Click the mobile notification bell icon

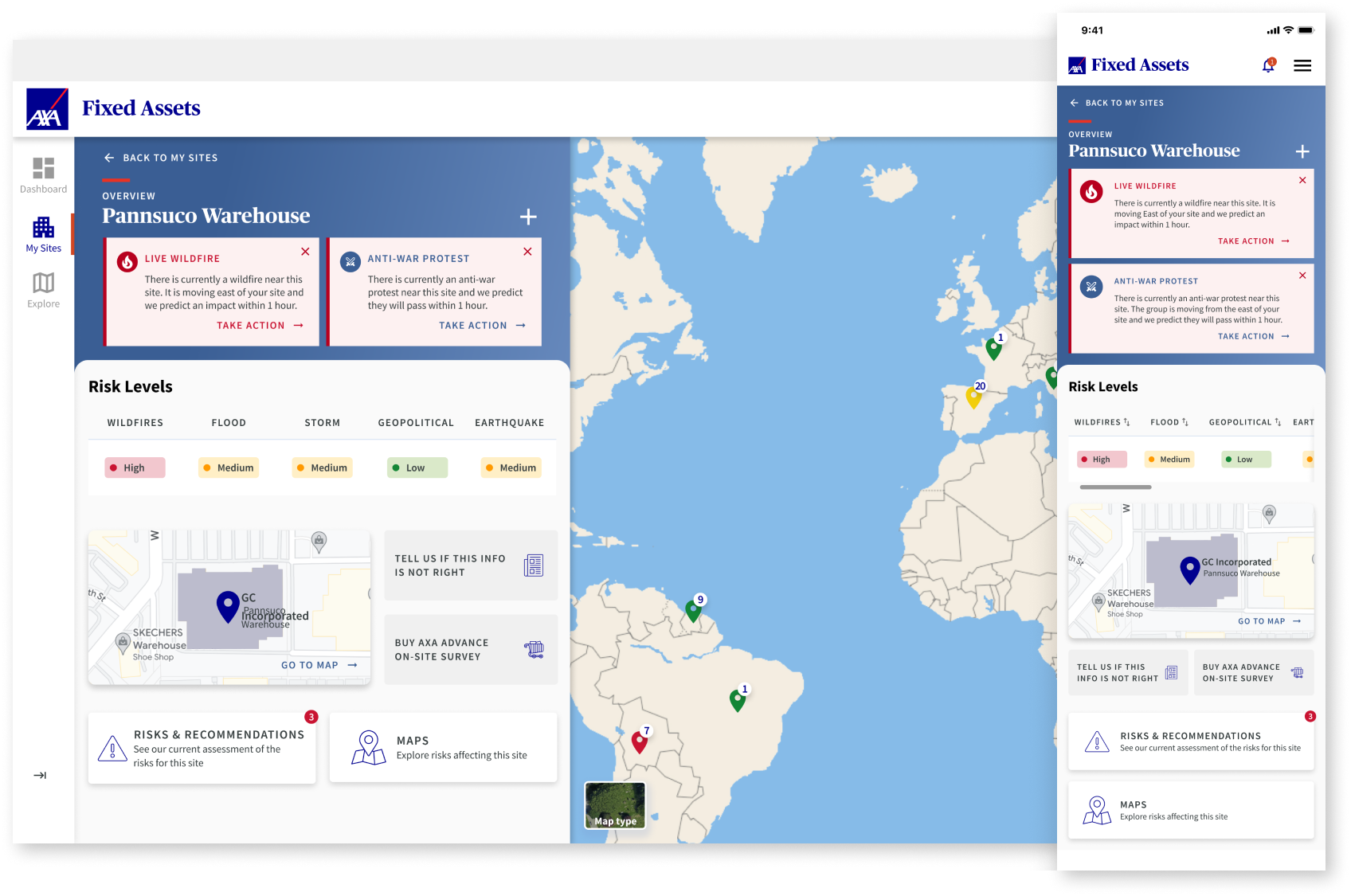tap(1268, 65)
